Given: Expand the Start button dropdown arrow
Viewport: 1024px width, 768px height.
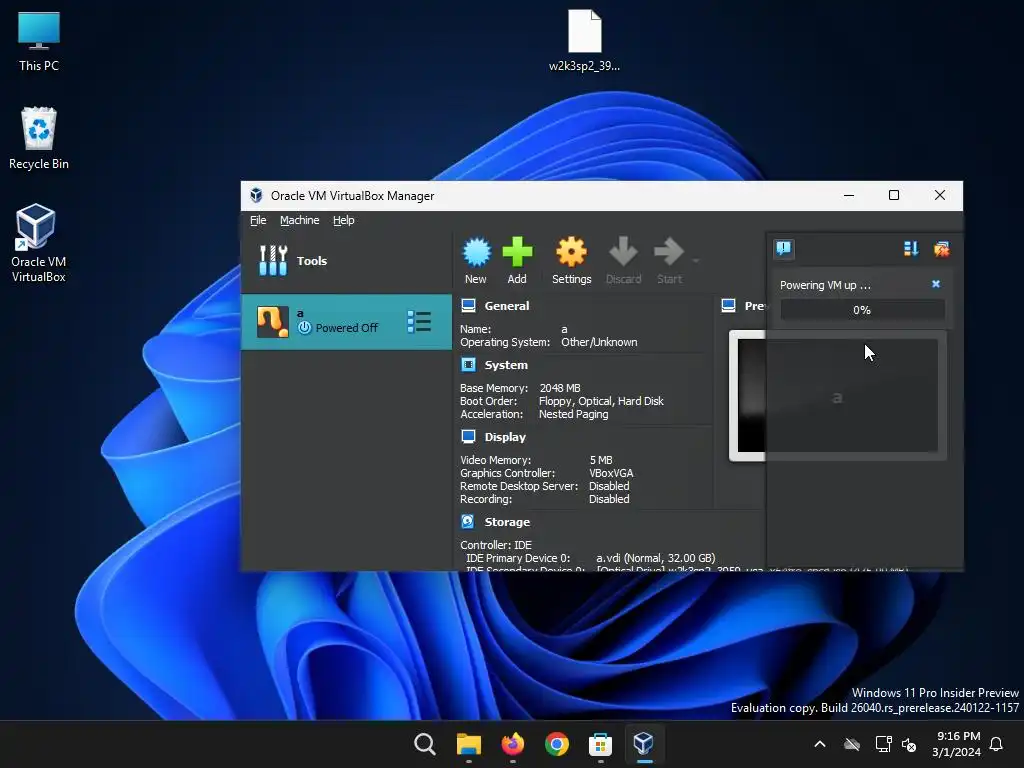Looking at the screenshot, I should pos(696,261).
